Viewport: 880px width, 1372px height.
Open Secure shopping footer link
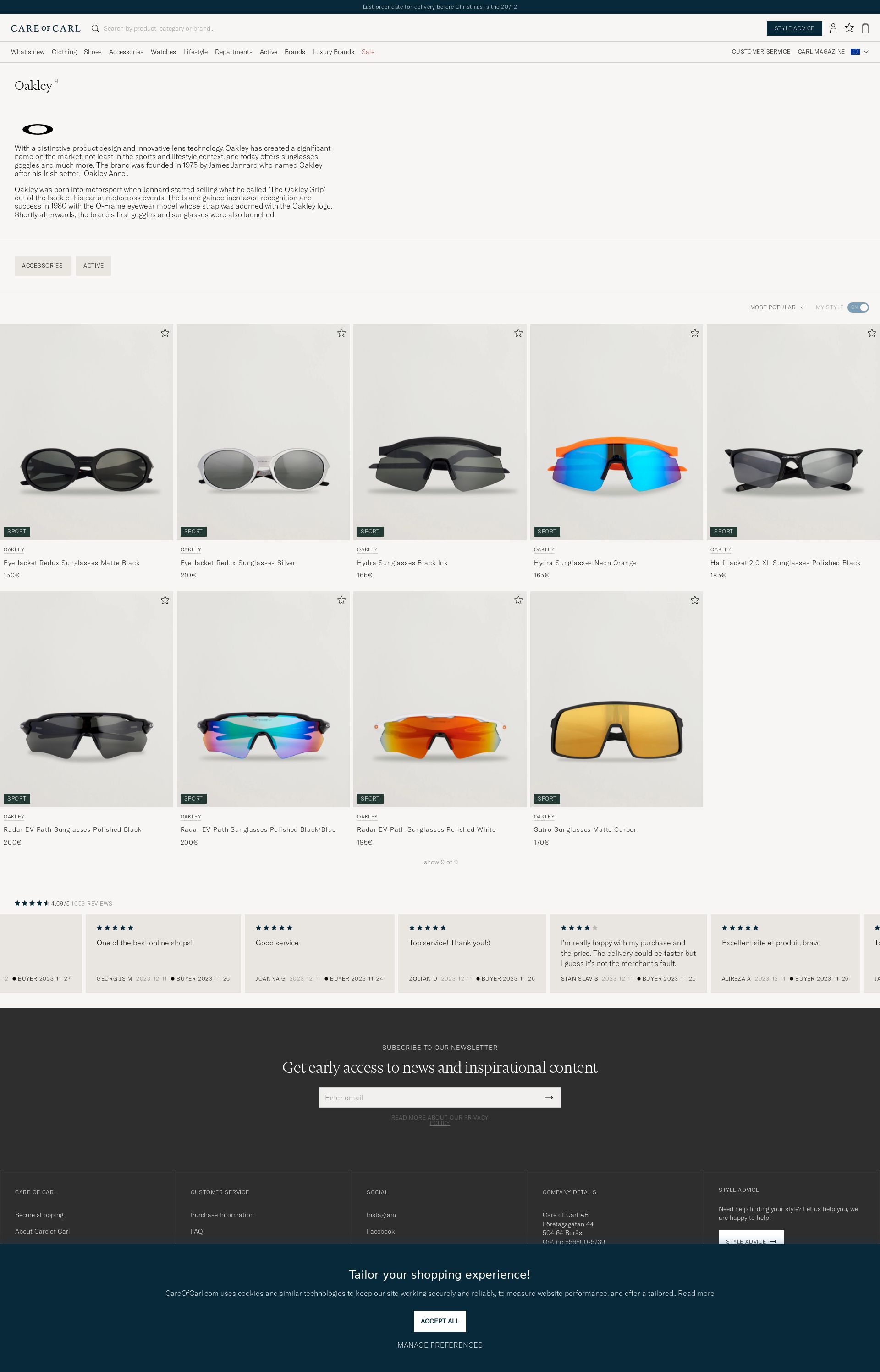coord(39,1215)
